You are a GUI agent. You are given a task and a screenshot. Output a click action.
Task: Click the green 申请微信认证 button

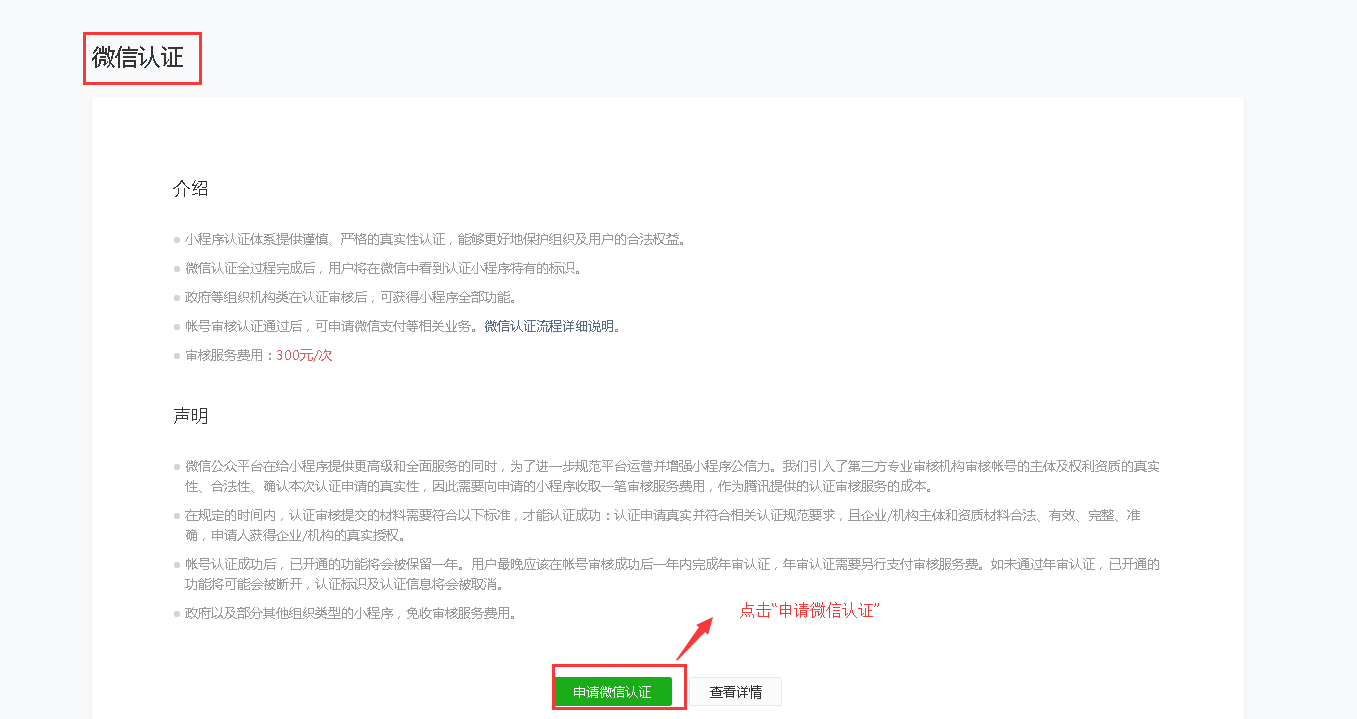coord(612,692)
